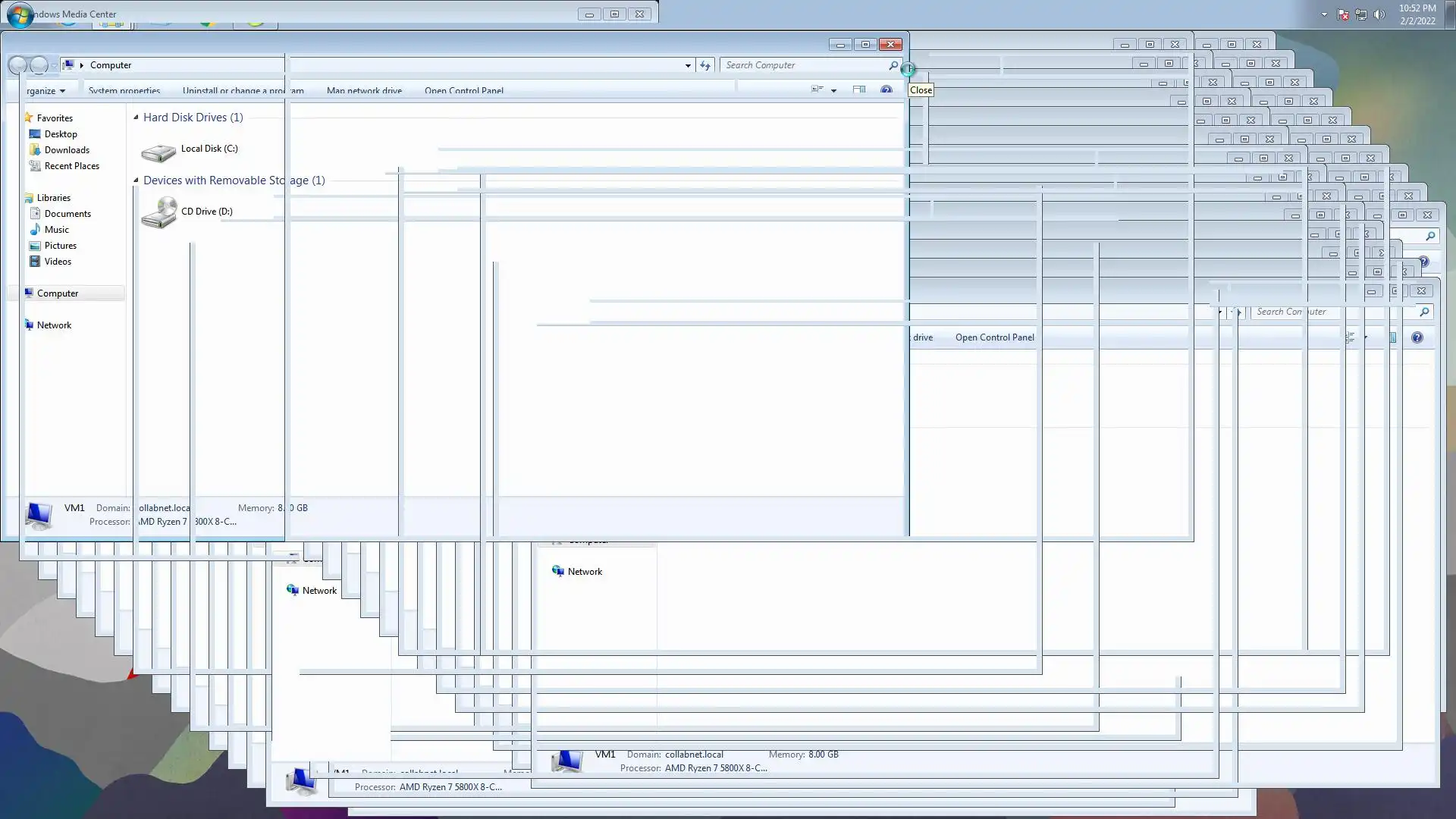Viewport: 1456px width, 819px height.
Task: Click the search magnifier in Search Computer box
Action: 893,66
